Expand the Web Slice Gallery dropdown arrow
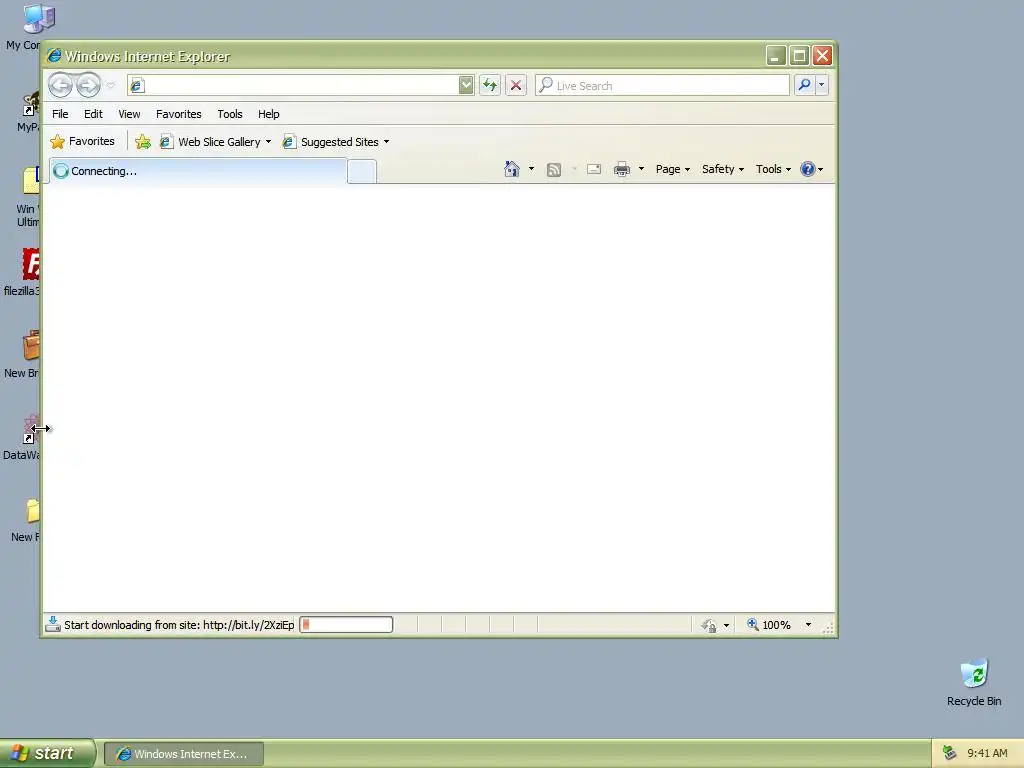Image resolution: width=1024 pixels, height=768 pixels. tap(268, 142)
